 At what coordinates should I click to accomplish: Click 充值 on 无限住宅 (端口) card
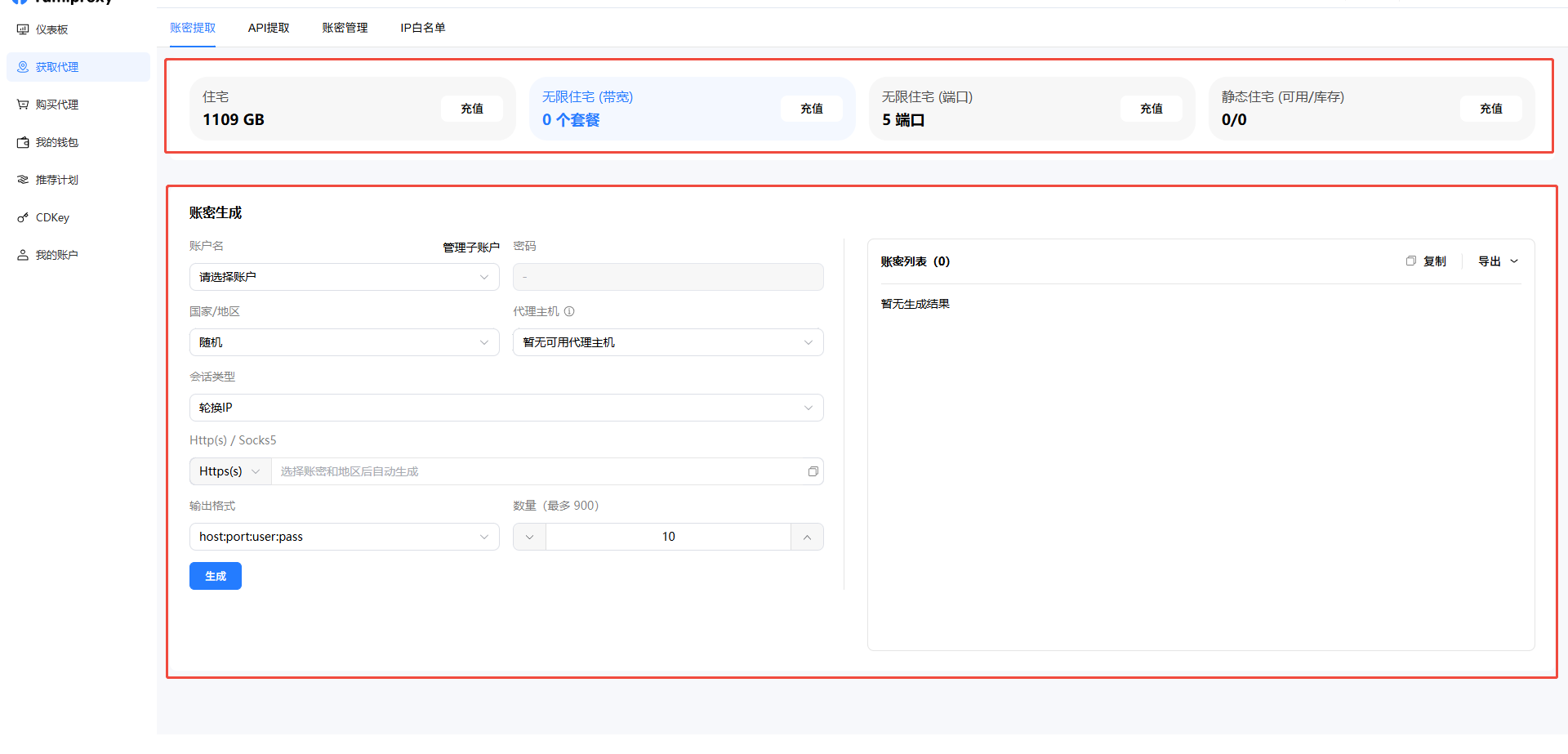1151,109
